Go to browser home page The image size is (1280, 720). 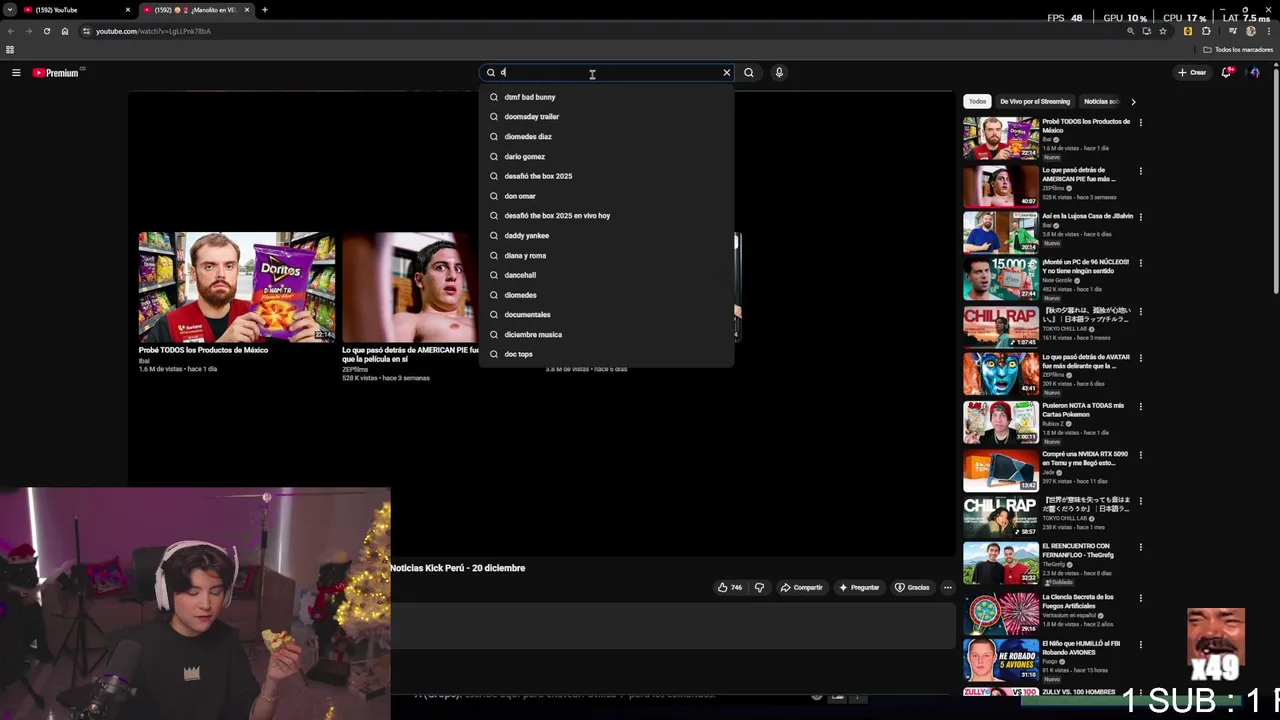point(65,31)
